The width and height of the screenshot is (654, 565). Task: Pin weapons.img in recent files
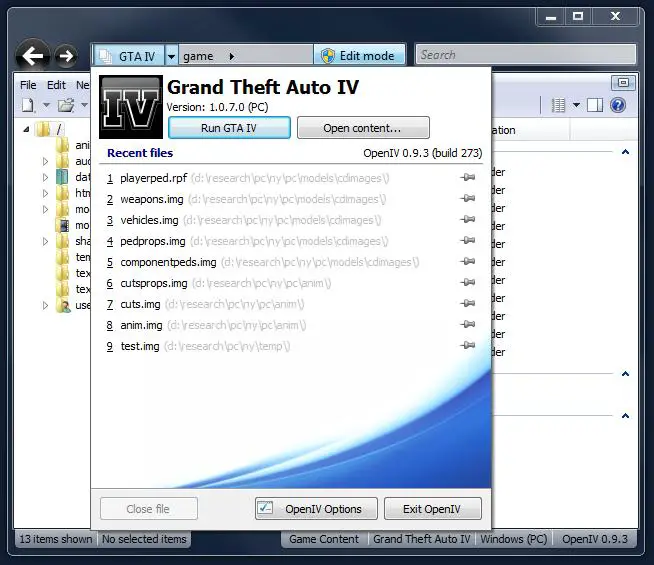468,198
